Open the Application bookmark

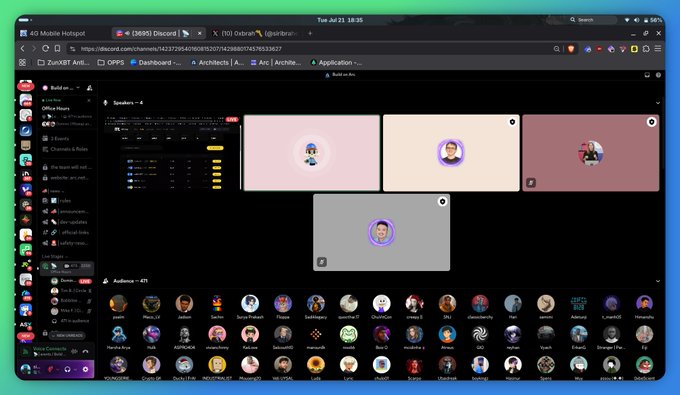click(336, 62)
